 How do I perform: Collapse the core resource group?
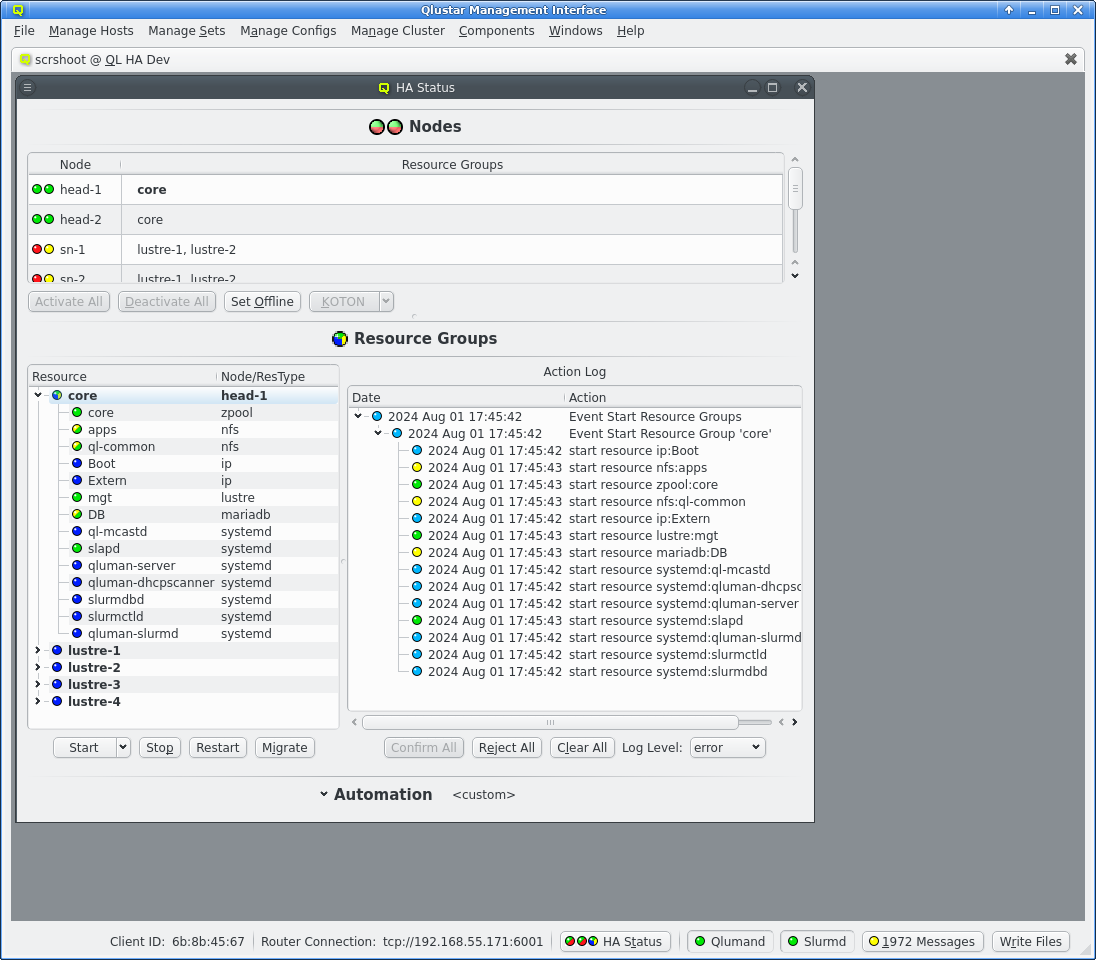pos(38,395)
